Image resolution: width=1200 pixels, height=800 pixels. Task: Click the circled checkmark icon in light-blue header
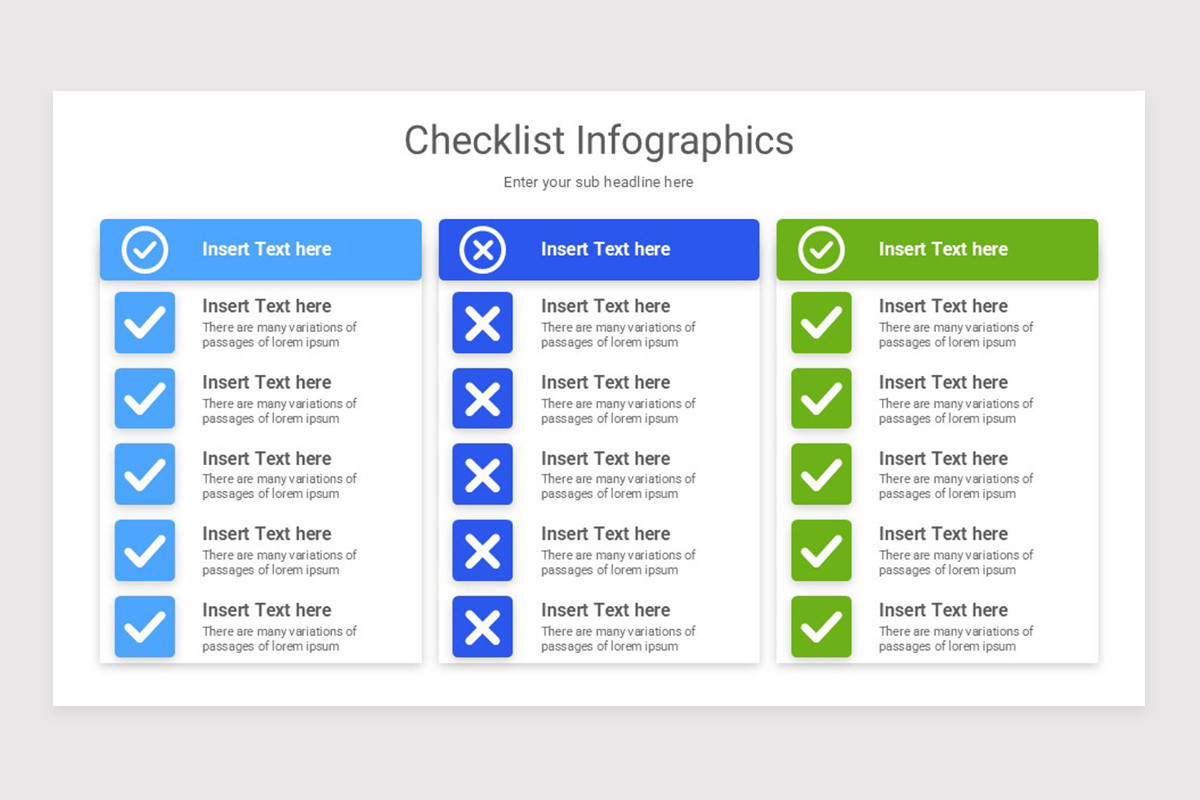145,249
